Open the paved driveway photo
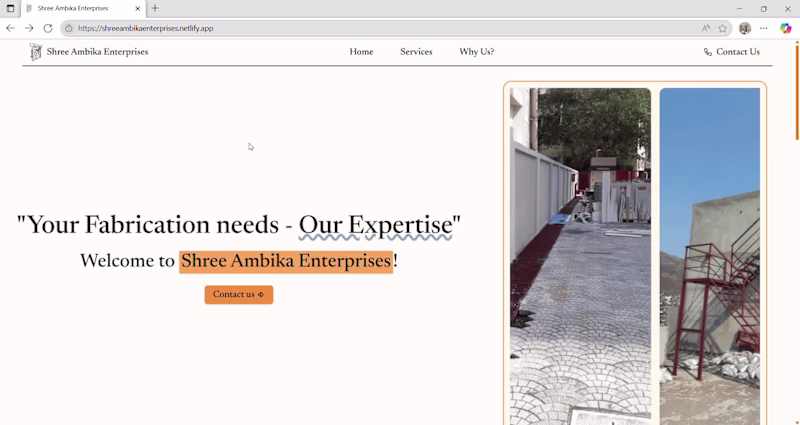800x425 pixels. click(580, 256)
